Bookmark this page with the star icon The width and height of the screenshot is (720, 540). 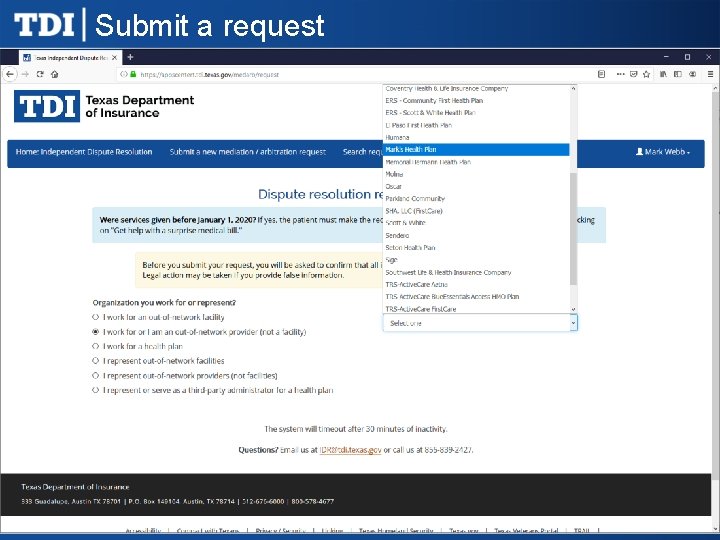tap(647, 74)
